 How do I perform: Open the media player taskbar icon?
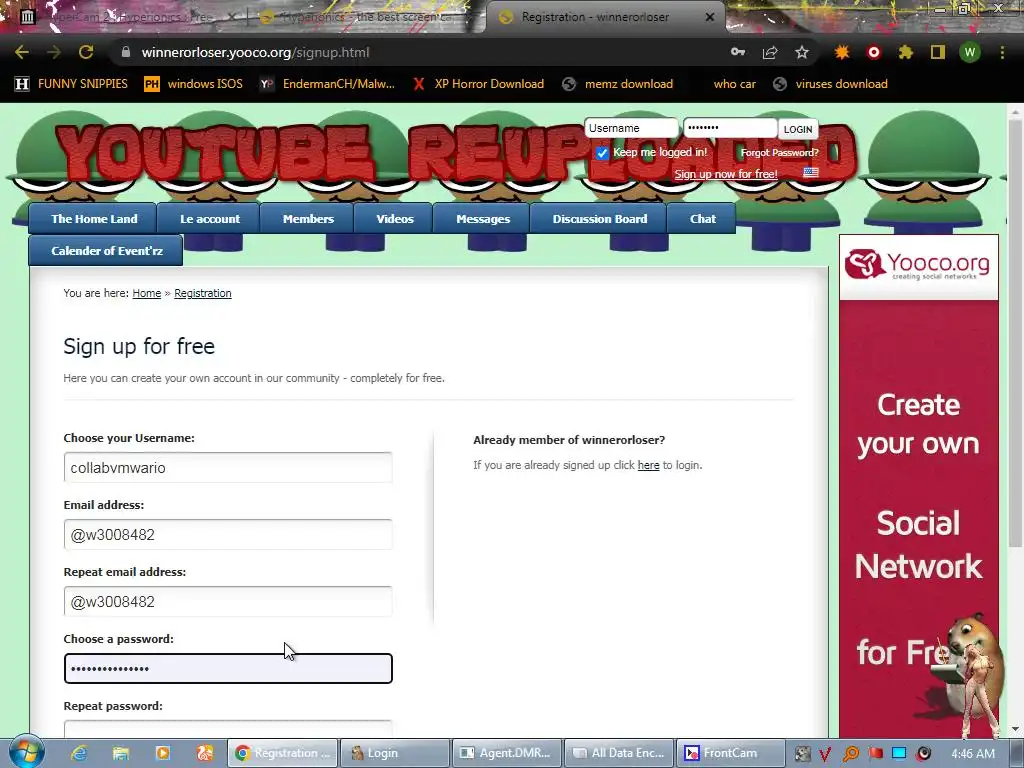pyautogui.click(x=163, y=753)
